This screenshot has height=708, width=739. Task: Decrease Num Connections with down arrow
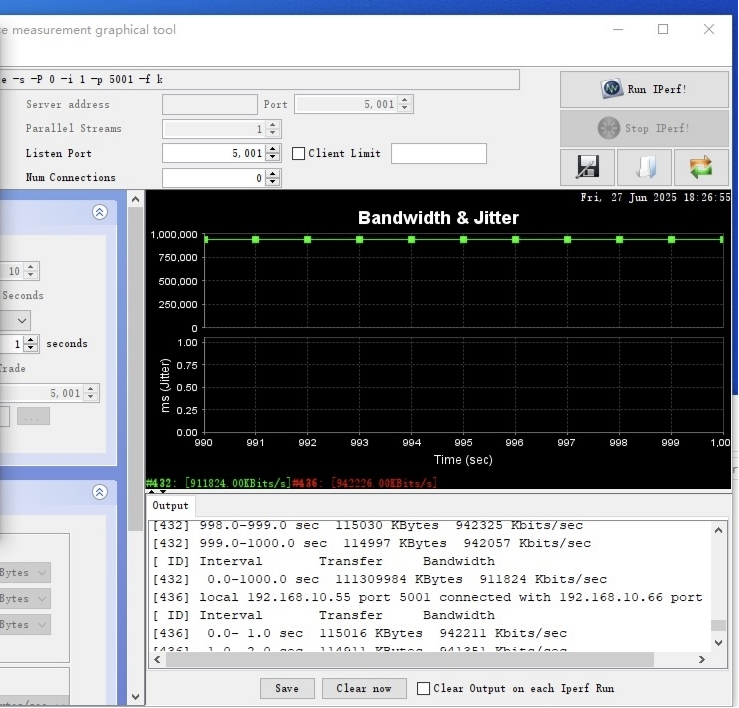(x=273, y=182)
